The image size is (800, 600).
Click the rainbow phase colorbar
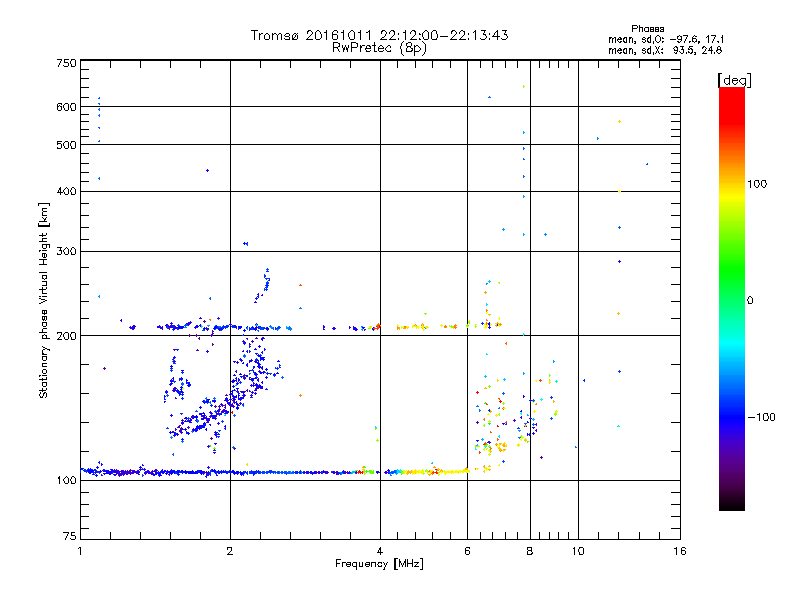[x=732, y=298]
